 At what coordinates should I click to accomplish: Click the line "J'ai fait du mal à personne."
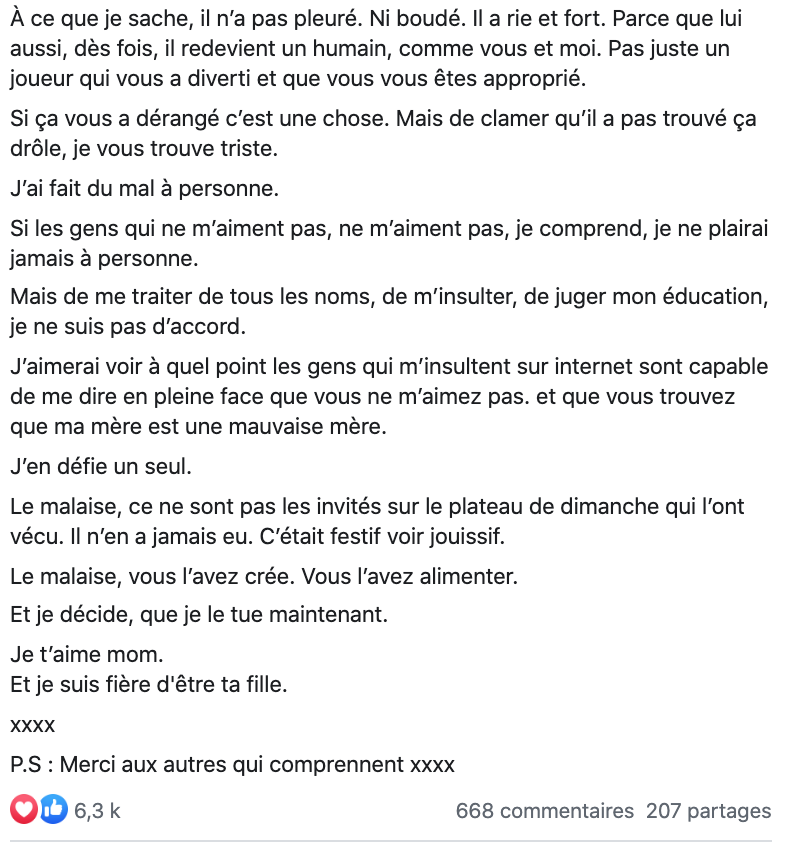pyautogui.click(x=144, y=188)
